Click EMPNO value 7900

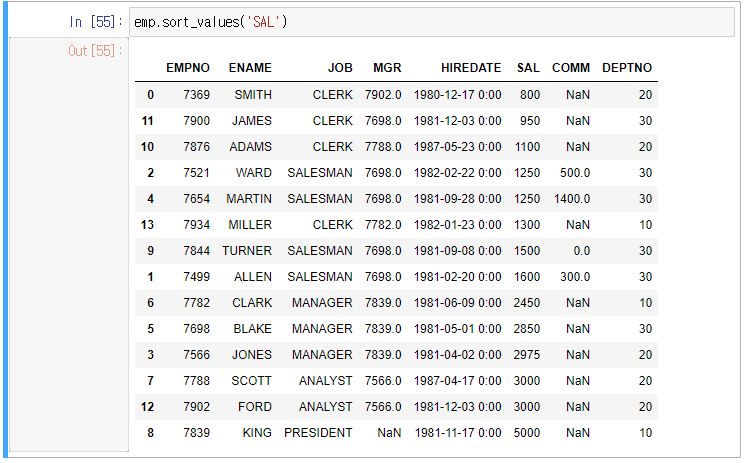[x=196, y=121]
